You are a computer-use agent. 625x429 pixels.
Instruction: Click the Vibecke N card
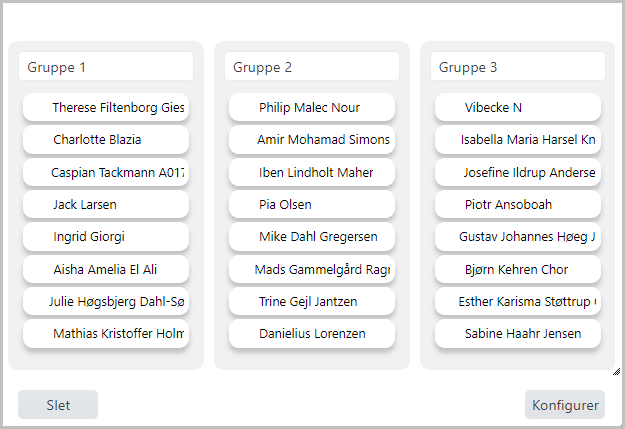coord(518,108)
